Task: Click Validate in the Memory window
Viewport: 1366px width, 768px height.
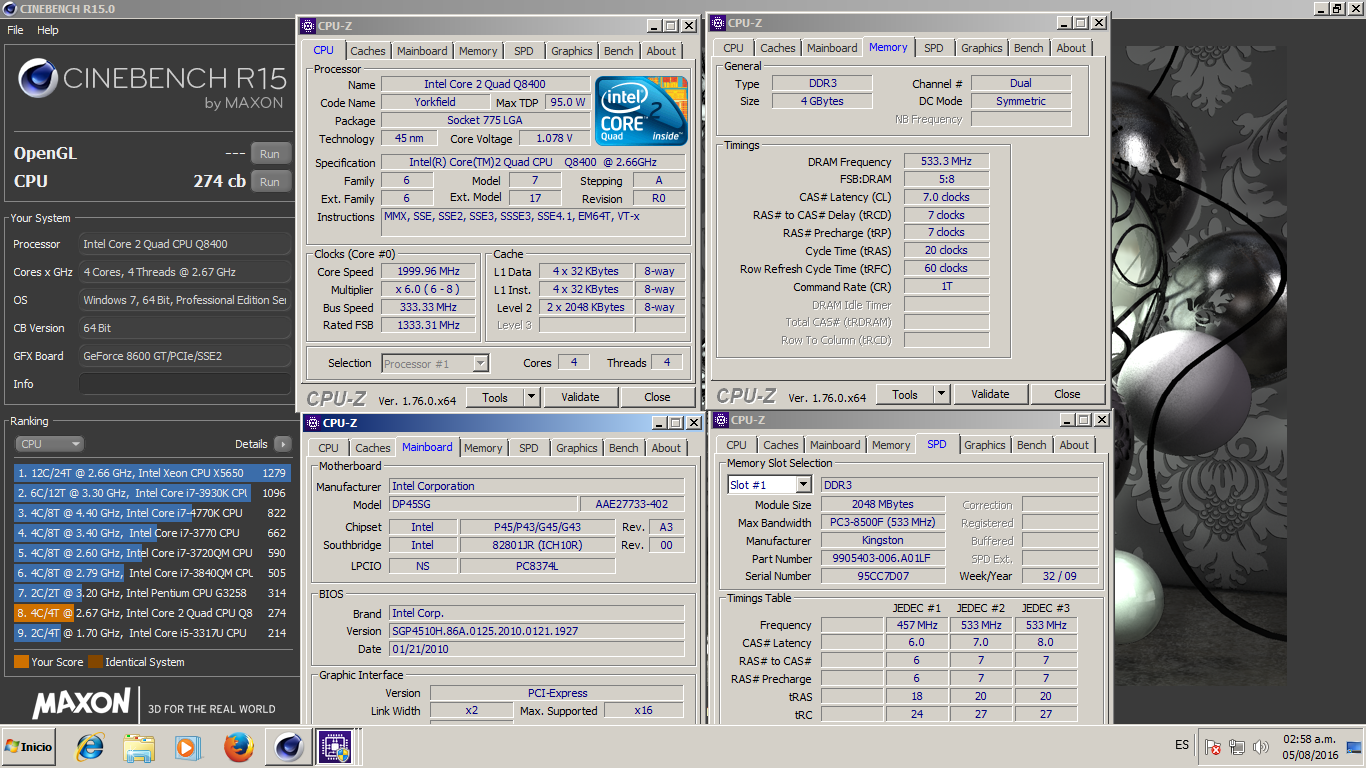Action: 990,394
